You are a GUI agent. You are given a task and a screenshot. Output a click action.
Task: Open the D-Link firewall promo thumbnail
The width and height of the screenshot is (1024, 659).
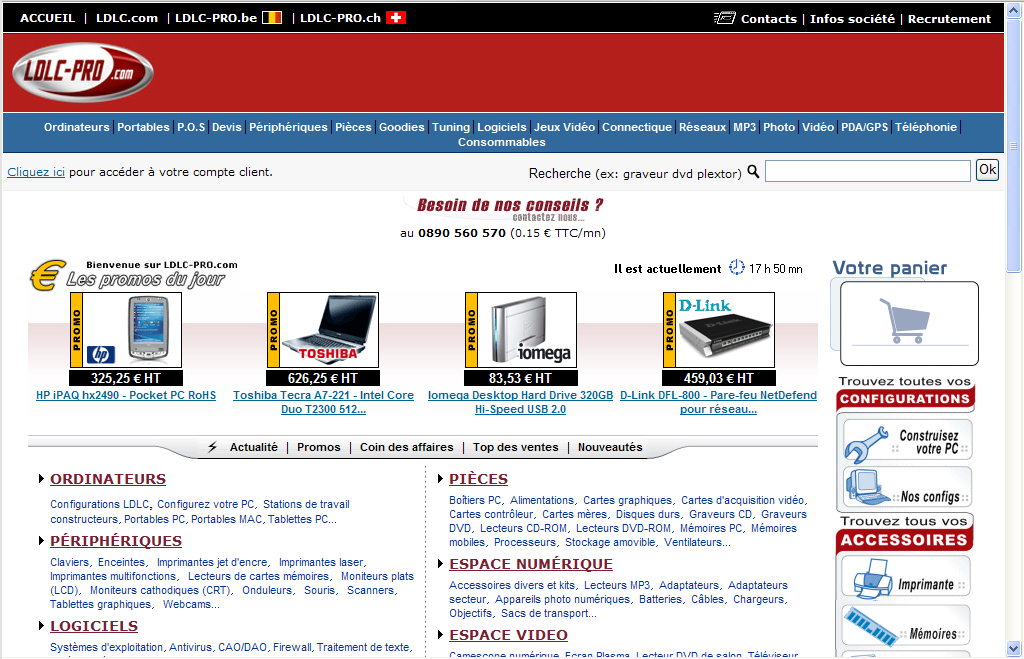pyautogui.click(x=718, y=330)
